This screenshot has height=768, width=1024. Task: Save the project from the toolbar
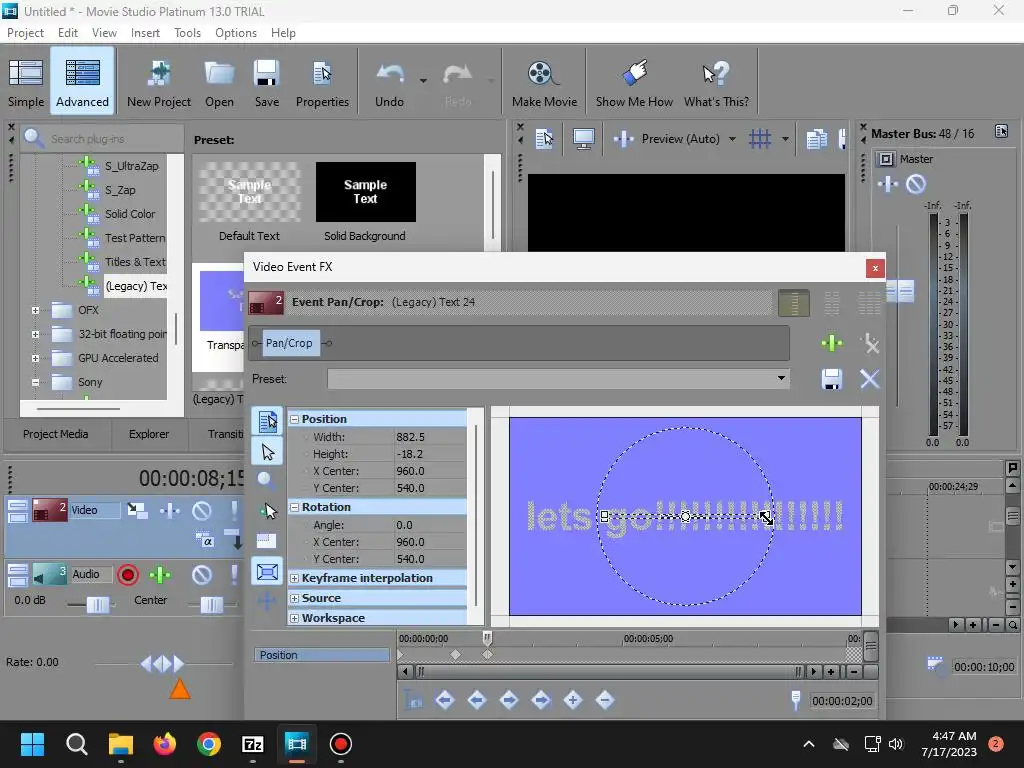coord(266,83)
